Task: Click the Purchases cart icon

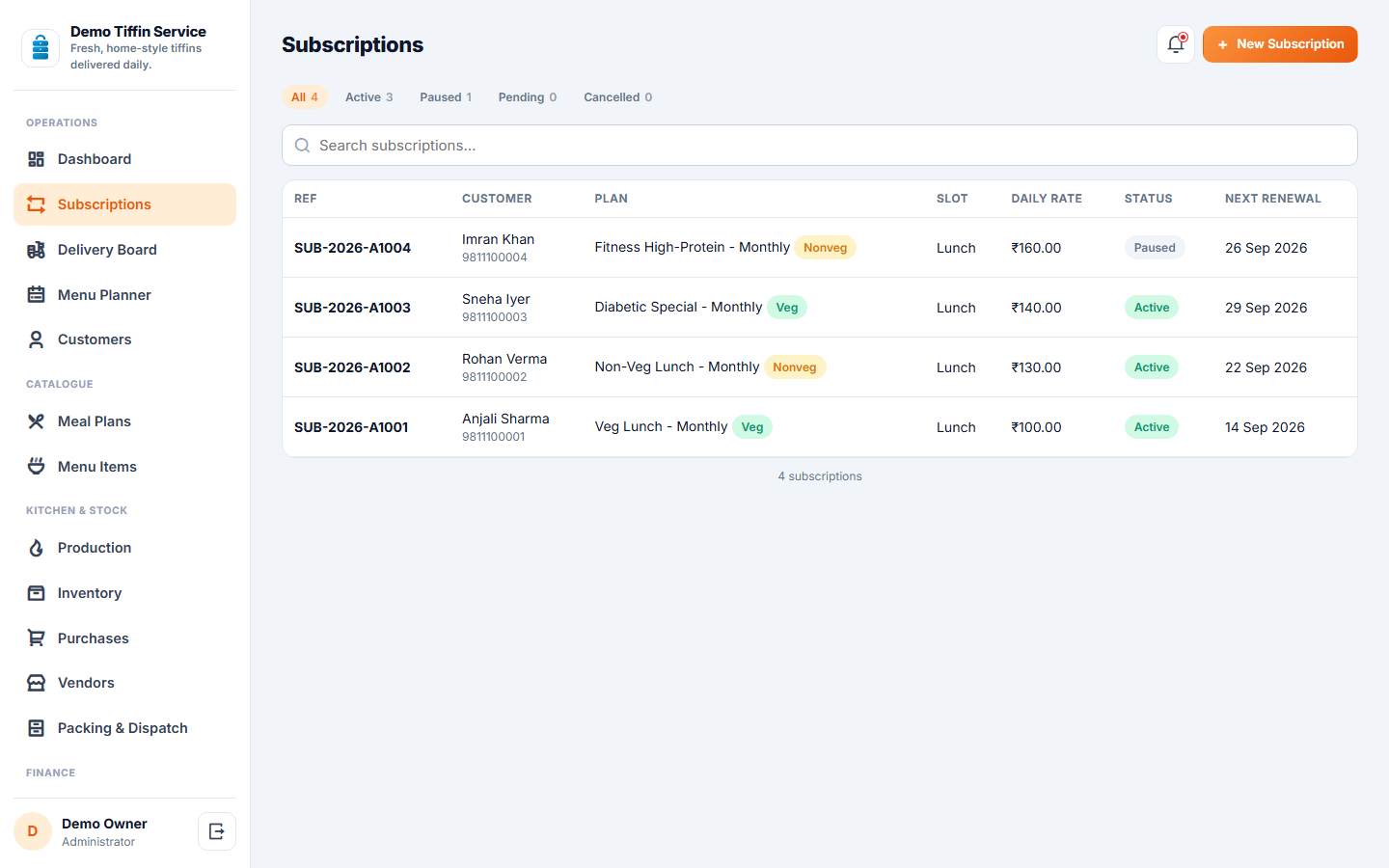Action: 36,638
